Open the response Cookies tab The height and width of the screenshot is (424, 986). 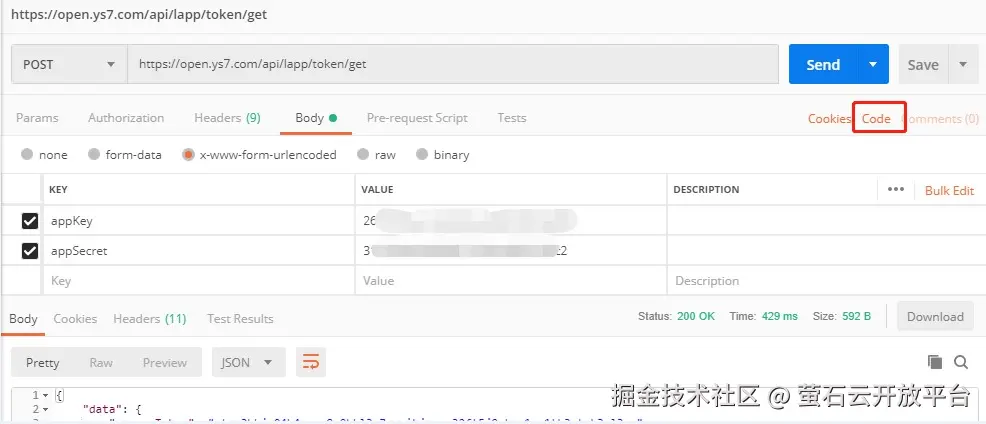click(x=75, y=319)
